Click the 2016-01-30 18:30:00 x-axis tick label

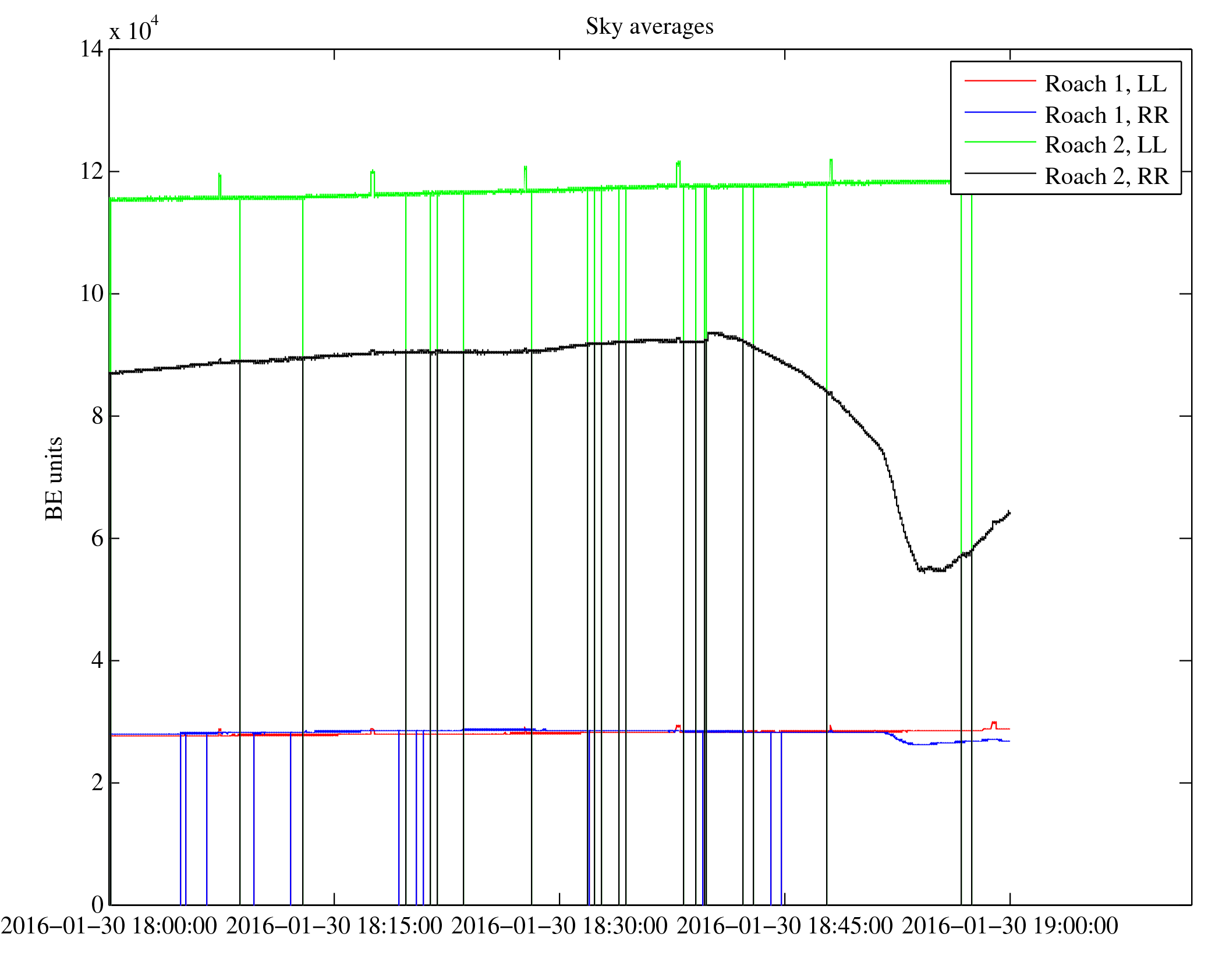pyautogui.click(x=559, y=926)
